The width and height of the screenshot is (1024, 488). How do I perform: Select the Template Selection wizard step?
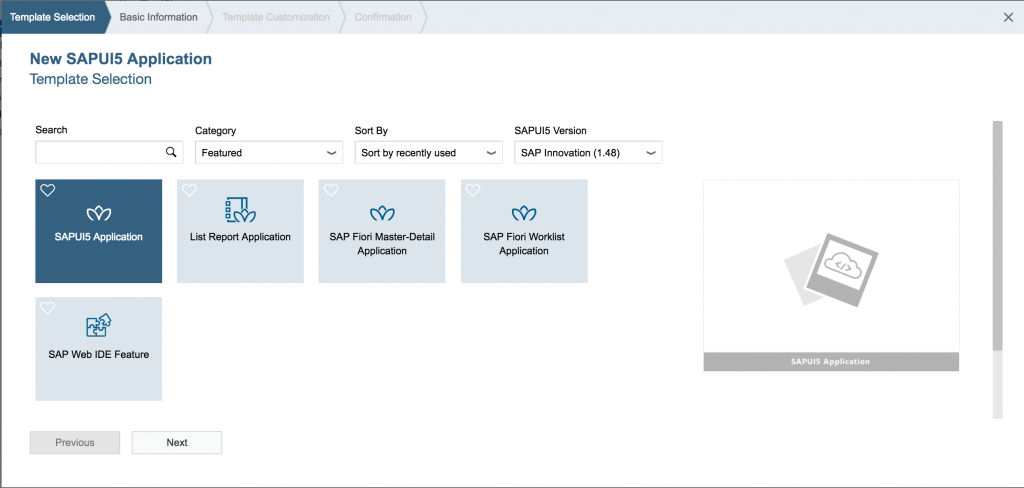[x=52, y=17]
